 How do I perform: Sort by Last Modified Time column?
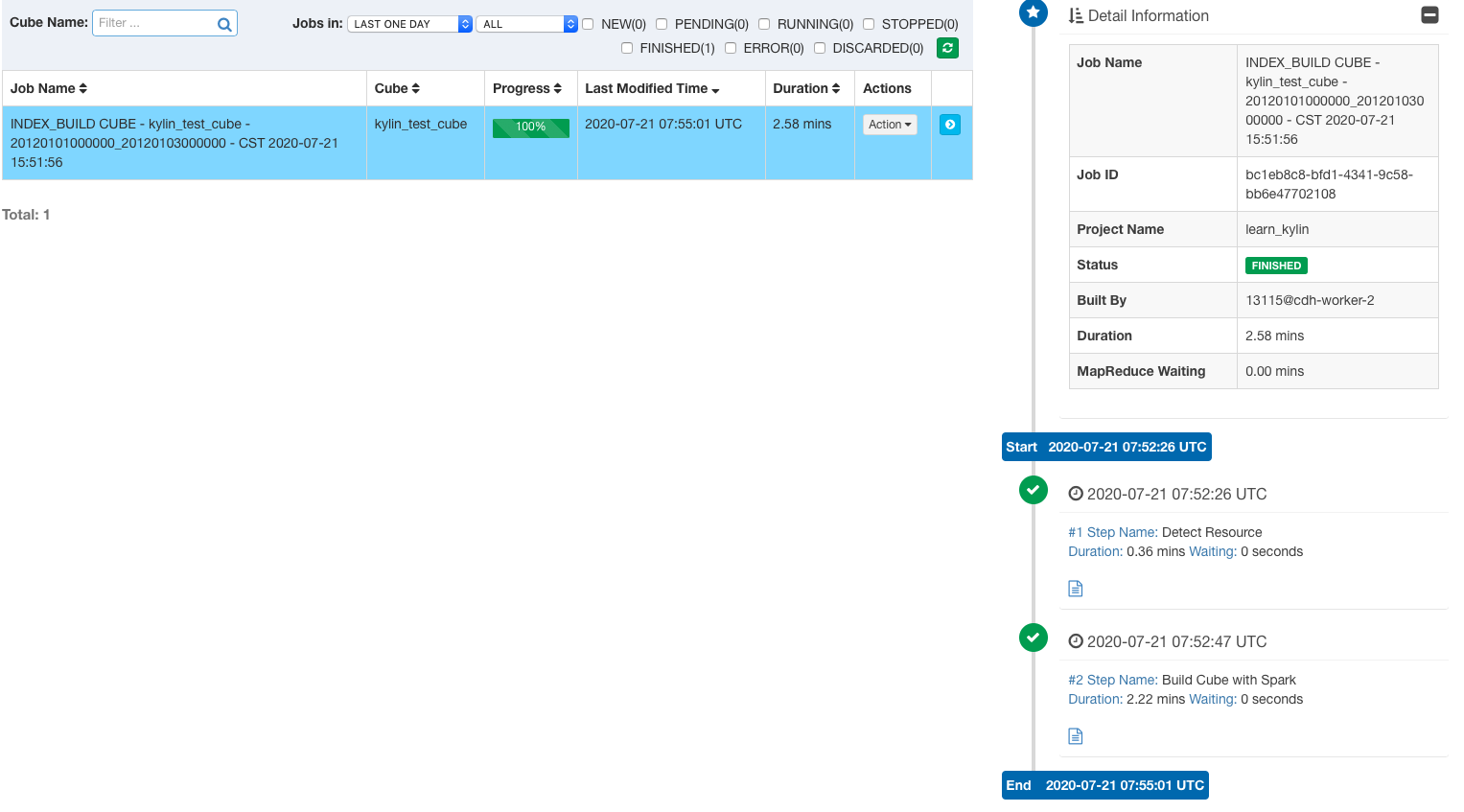[x=652, y=88]
